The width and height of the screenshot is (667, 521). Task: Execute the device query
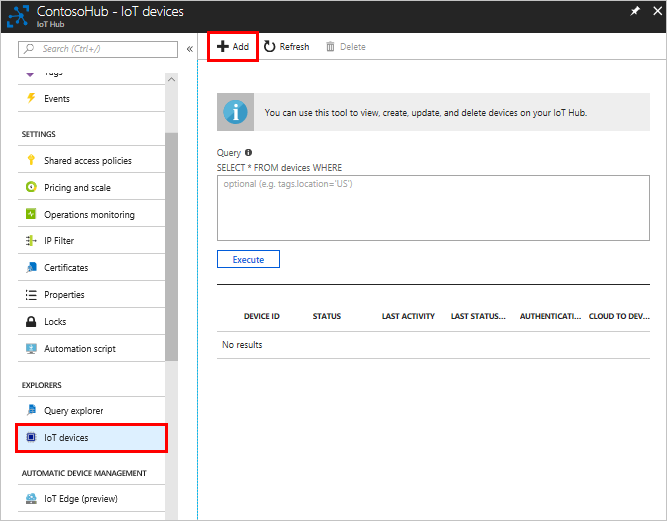click(248, 259)
